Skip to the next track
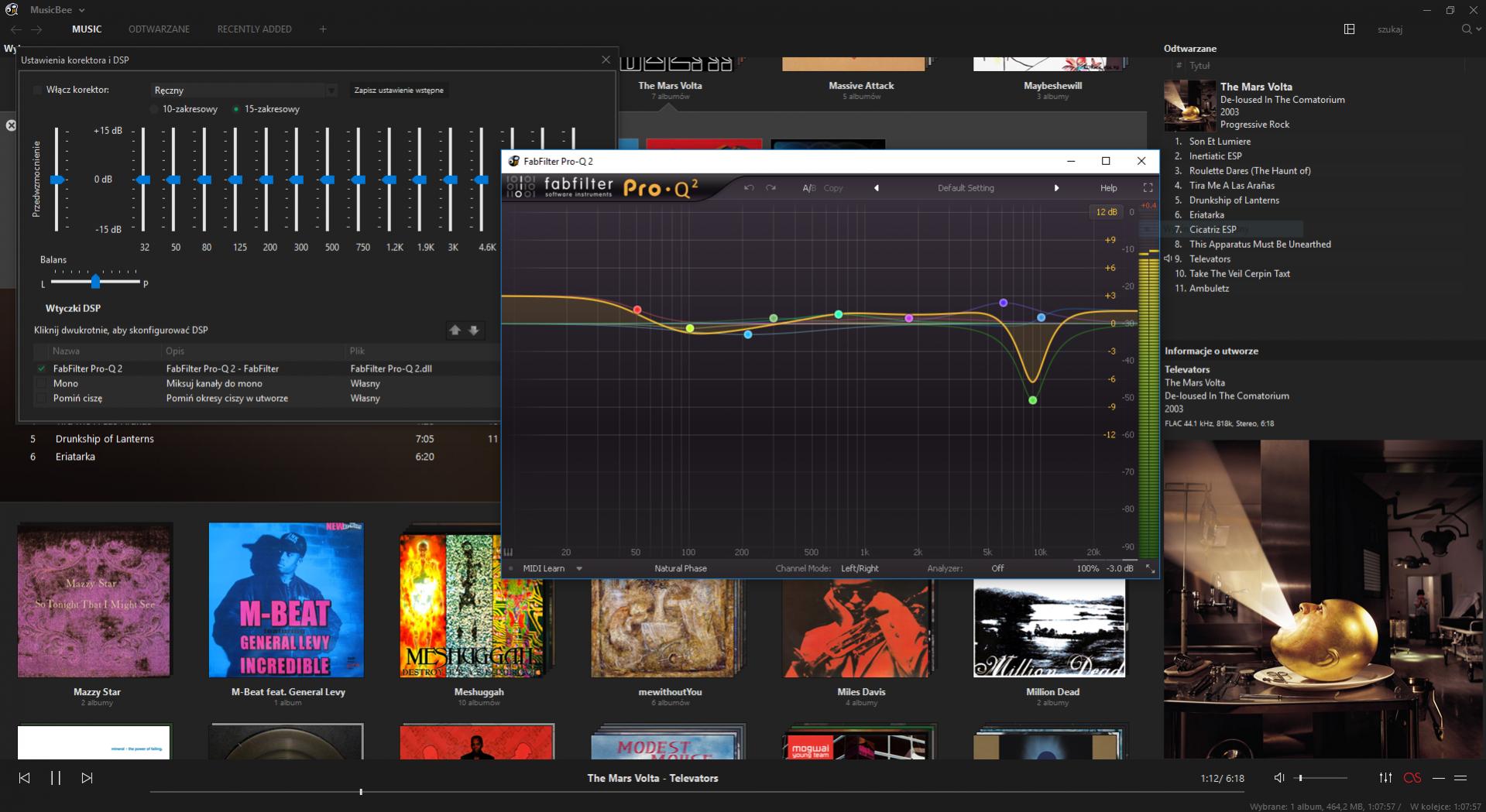Image resolution: width=1486 pixels, height=812 pixels. click(x=87, y=778)
